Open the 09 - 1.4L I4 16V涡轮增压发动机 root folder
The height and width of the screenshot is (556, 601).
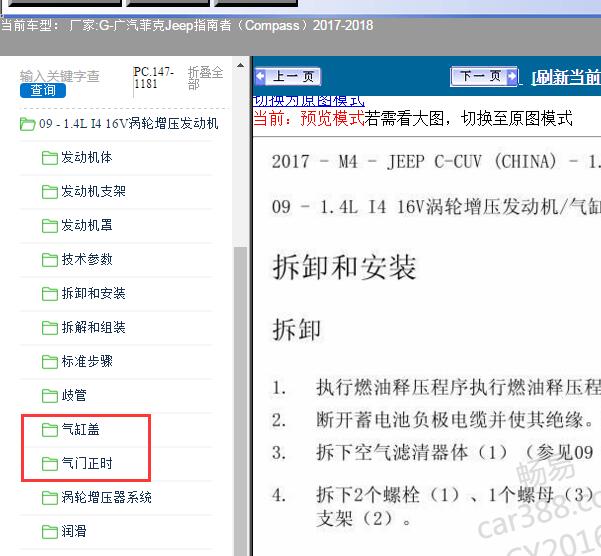[128, 123]
